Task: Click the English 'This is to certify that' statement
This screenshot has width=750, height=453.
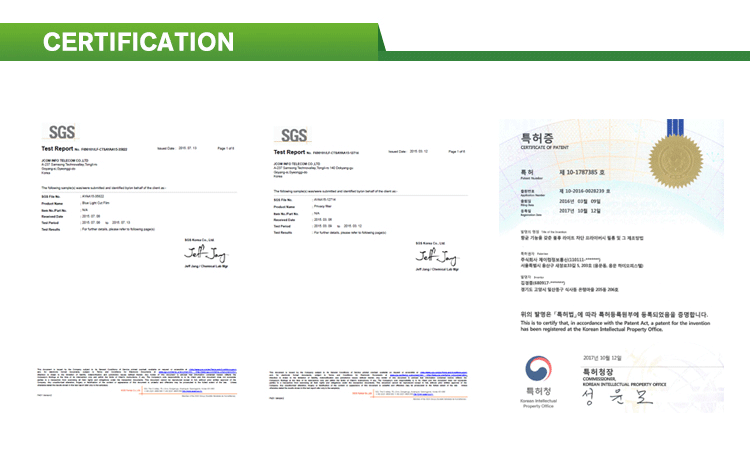Action: pos(615,326)
